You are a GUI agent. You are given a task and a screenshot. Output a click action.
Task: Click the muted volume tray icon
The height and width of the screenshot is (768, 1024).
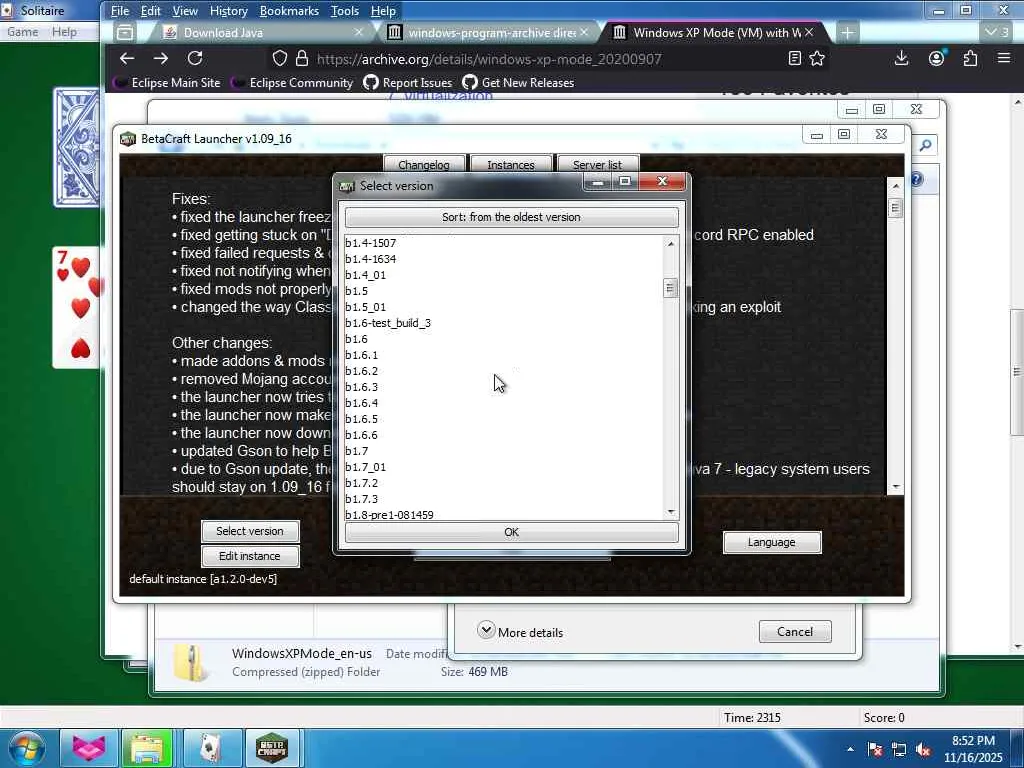pos(923,750)
